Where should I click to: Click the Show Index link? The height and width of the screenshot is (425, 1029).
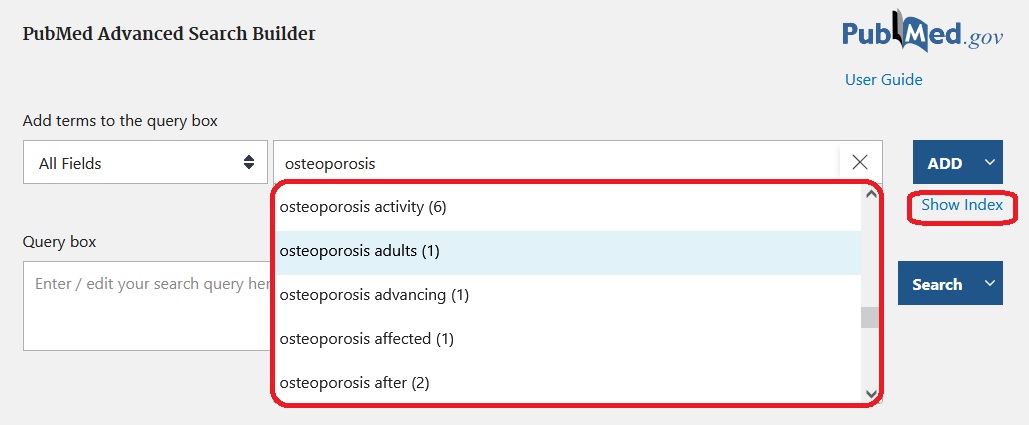coord(961,205)
